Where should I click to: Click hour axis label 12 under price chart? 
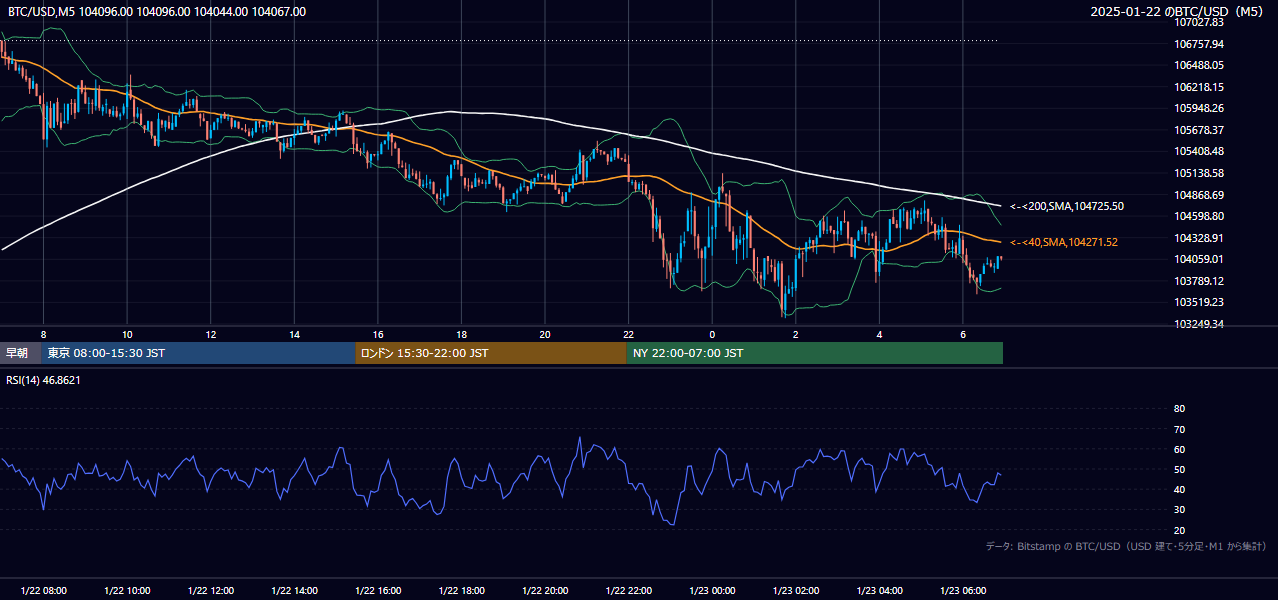tap(211, 334)
